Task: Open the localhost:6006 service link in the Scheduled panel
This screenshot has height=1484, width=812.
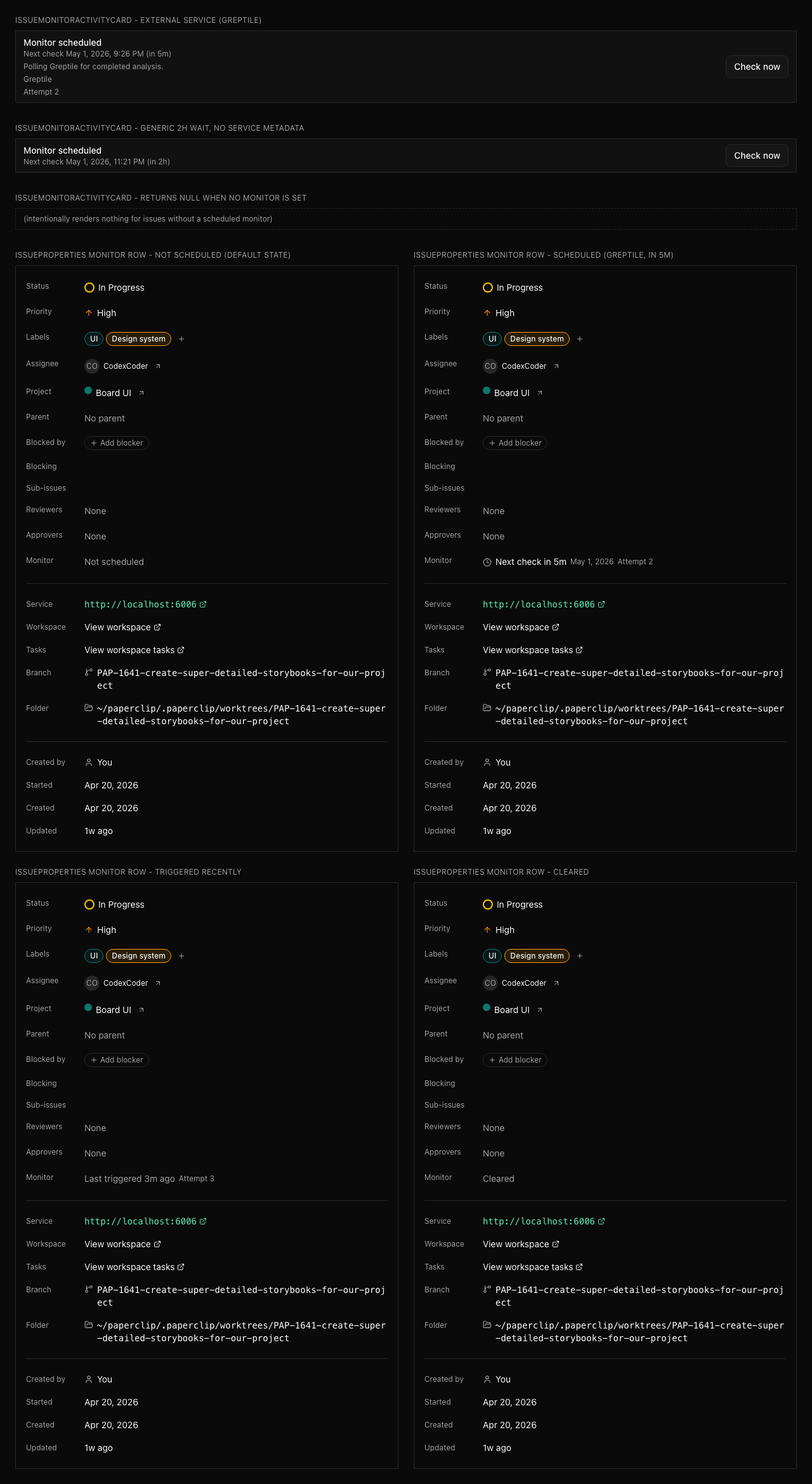Action: click(544, 604)
